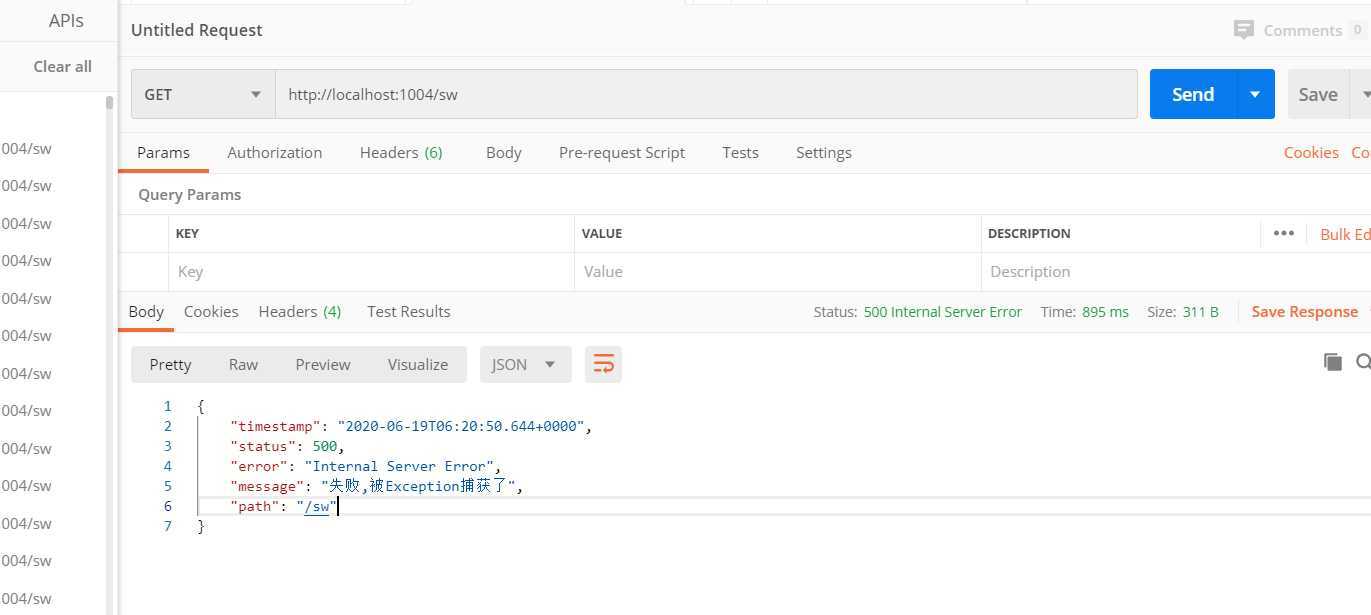Open the response Headers (4) tab
The width and height of the screenshot is (1371, 615).
click(299, 311)
